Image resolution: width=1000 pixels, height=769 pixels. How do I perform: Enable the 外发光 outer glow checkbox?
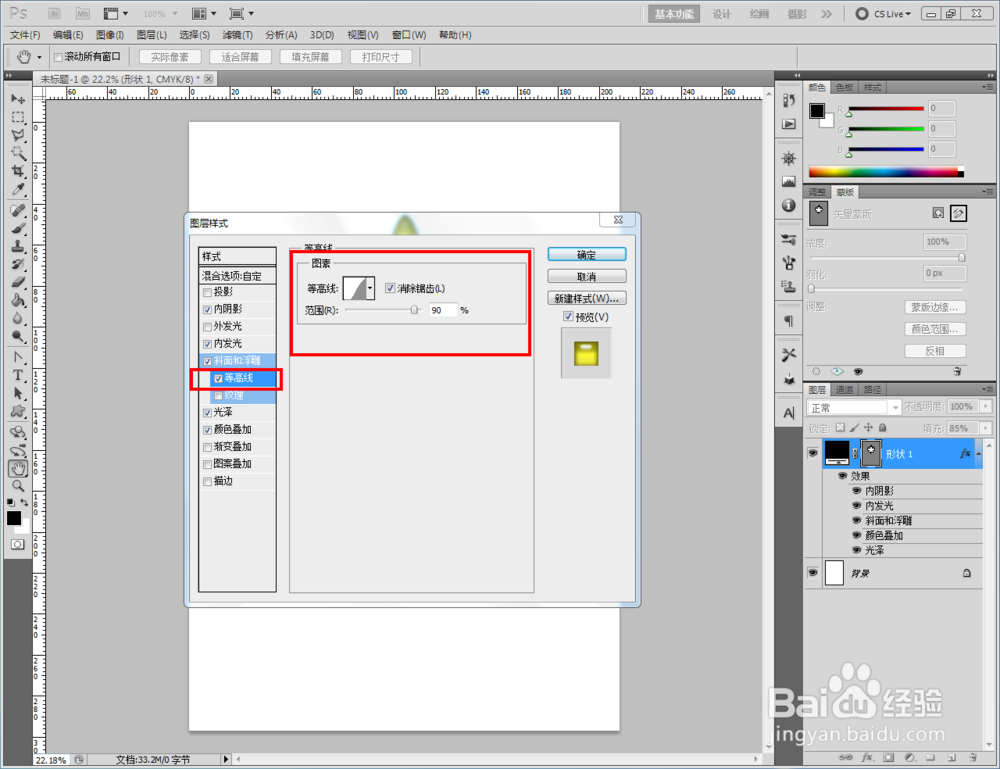207,327
